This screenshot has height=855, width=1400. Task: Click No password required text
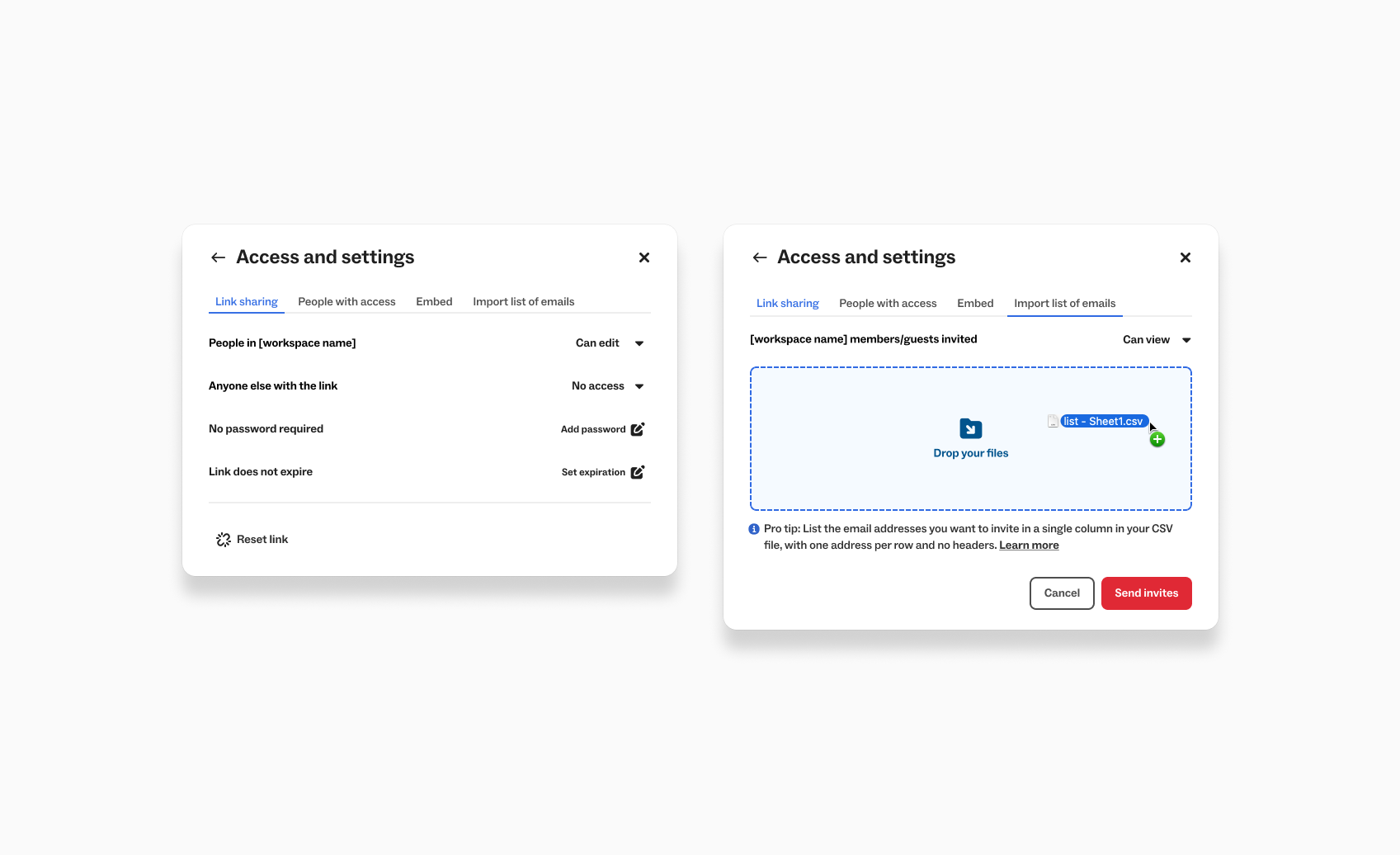tap(266, 429)
